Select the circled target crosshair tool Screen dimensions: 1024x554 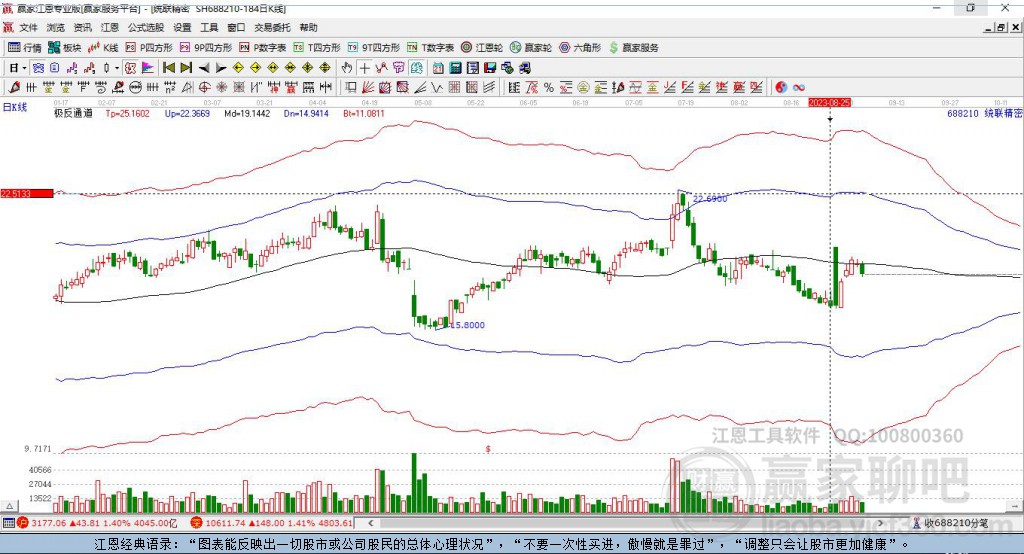(x=204, y=87)
